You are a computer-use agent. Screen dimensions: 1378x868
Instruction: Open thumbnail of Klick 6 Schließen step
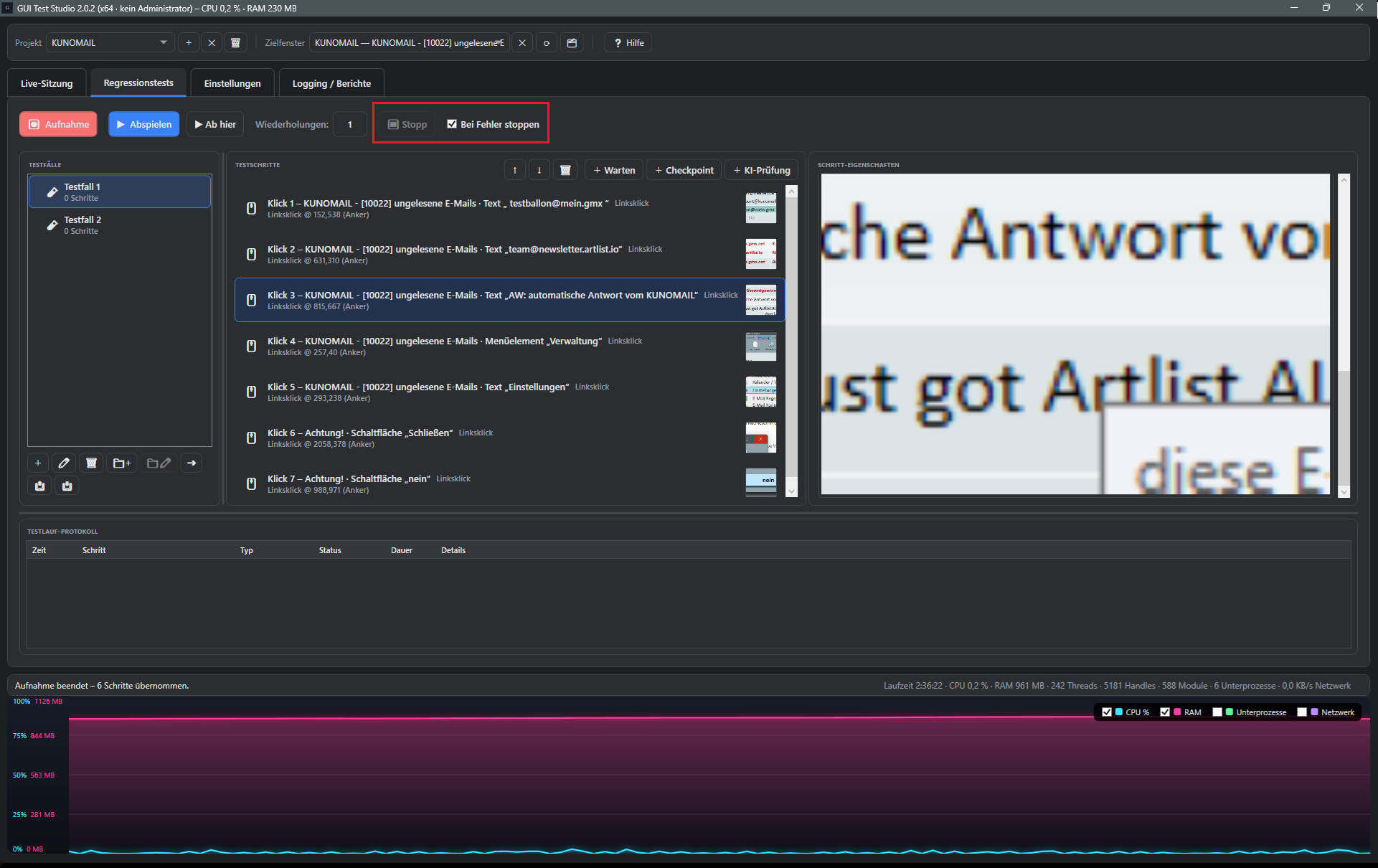761,438
